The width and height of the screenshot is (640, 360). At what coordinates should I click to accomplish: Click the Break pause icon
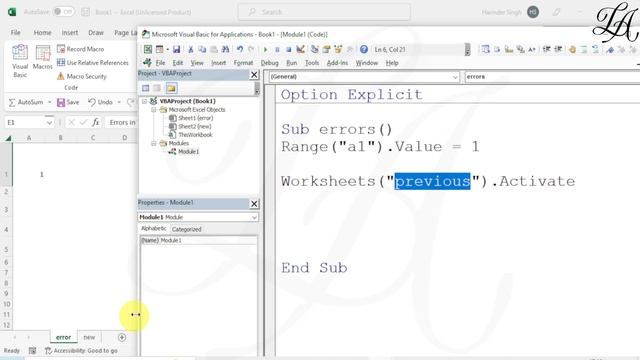pyautogui.click(x=277, y=49)
